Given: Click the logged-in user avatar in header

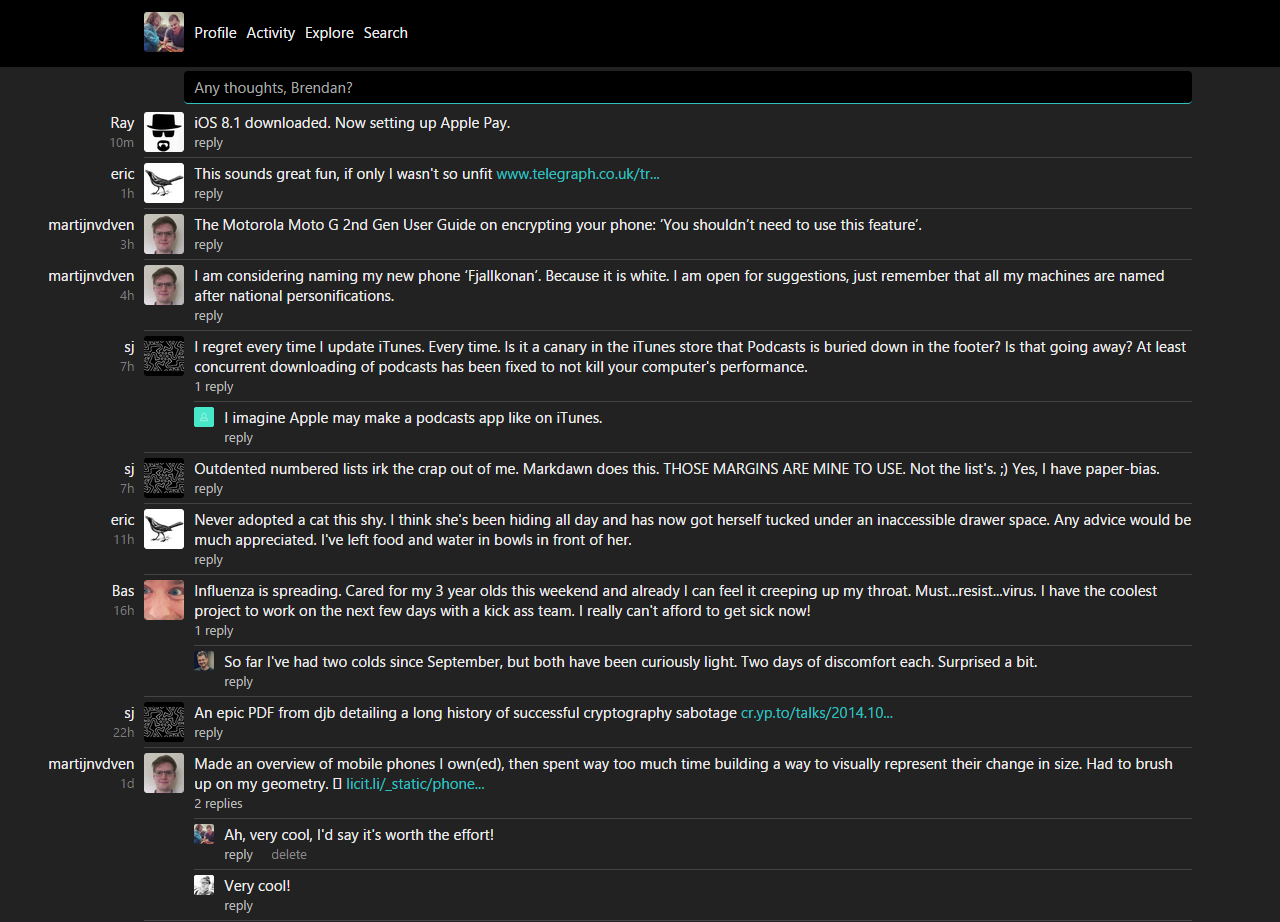Looking at the screenshot, I should point(164,32).
